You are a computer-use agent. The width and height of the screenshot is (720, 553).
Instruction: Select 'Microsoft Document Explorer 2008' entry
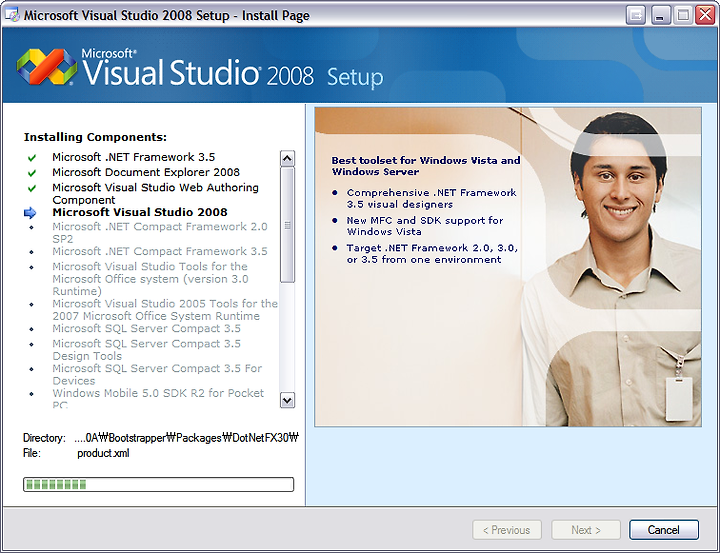[146, 172]
